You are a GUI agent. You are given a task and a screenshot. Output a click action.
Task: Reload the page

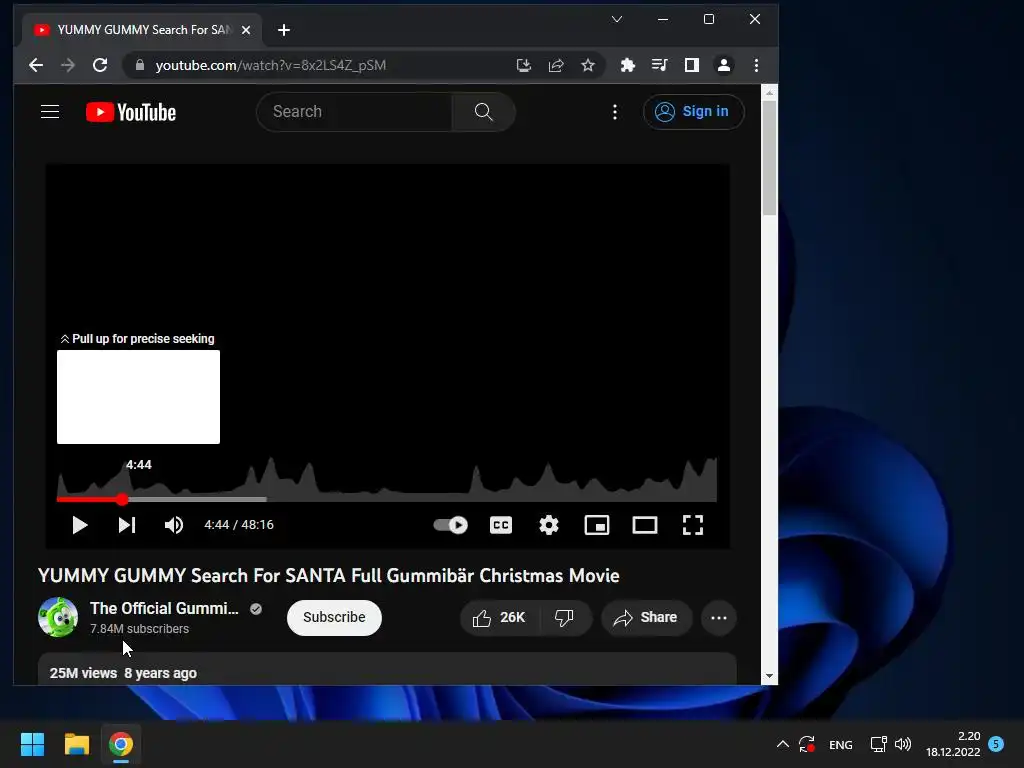(100, 65)
